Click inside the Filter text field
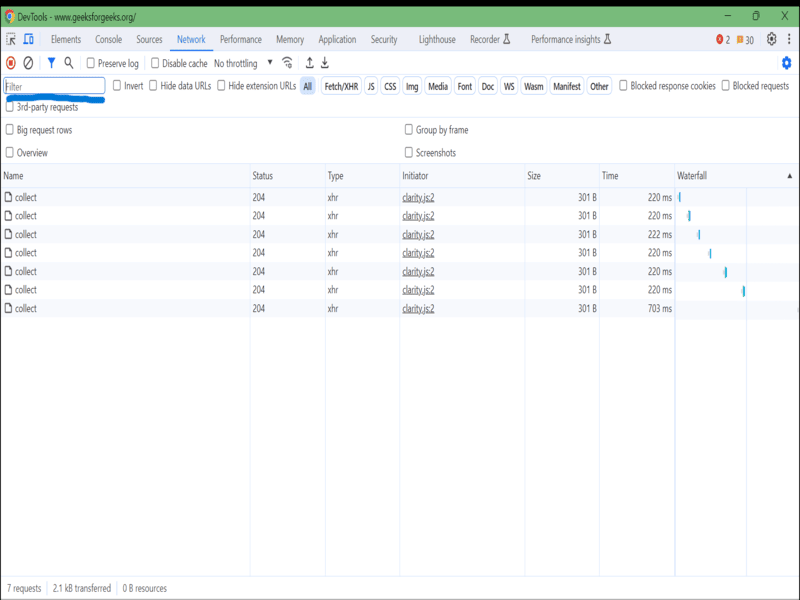The height and width of the screenshot is (600, 800). 55,86
